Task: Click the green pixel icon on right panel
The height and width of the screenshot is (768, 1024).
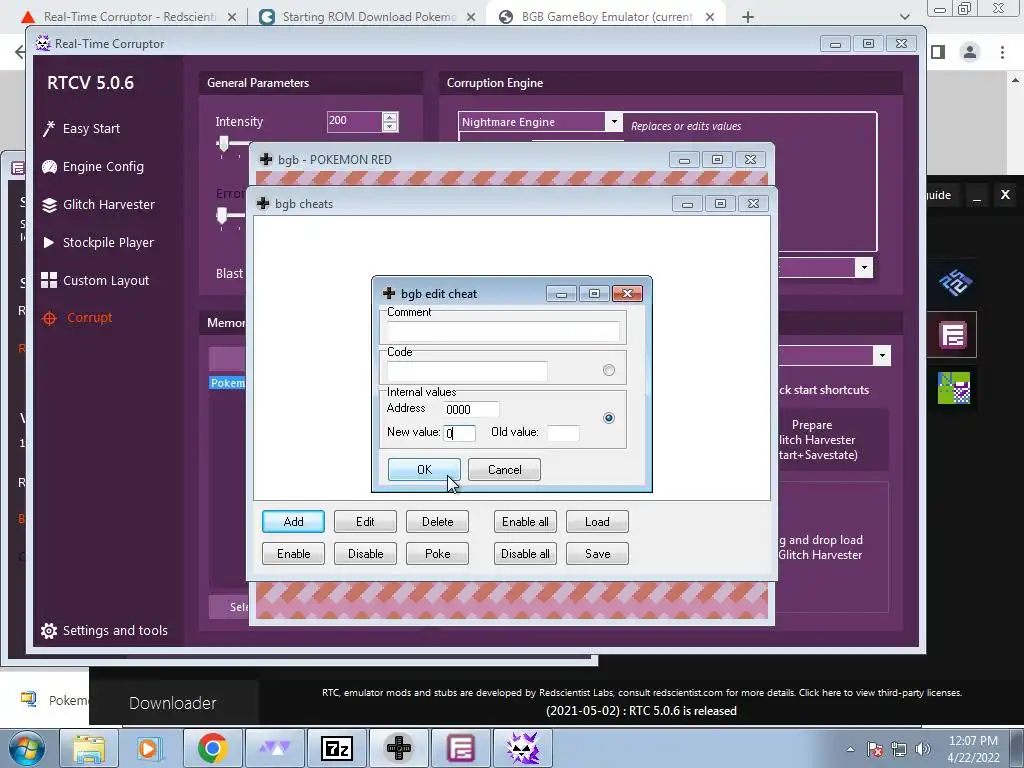Action: click(953, 388)
